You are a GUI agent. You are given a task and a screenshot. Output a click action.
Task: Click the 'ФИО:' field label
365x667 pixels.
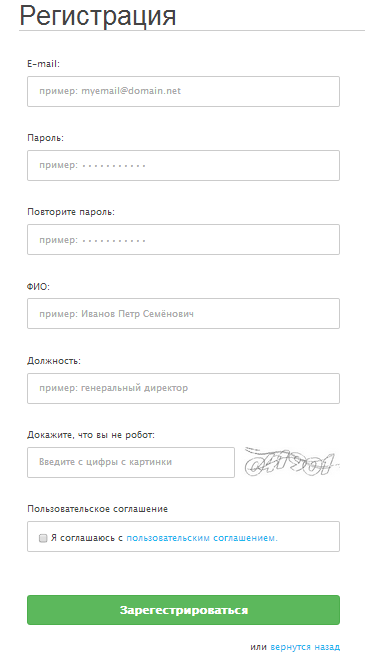(x=38, y=287)
